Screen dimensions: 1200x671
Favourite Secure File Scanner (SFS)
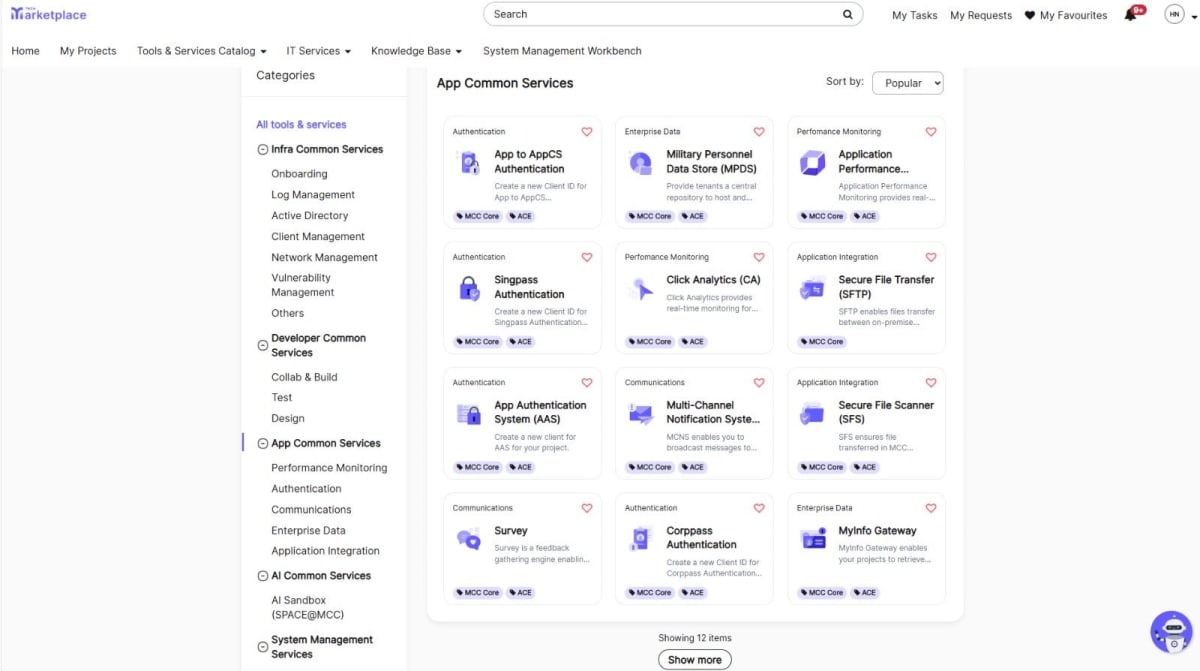pos(931,383)
